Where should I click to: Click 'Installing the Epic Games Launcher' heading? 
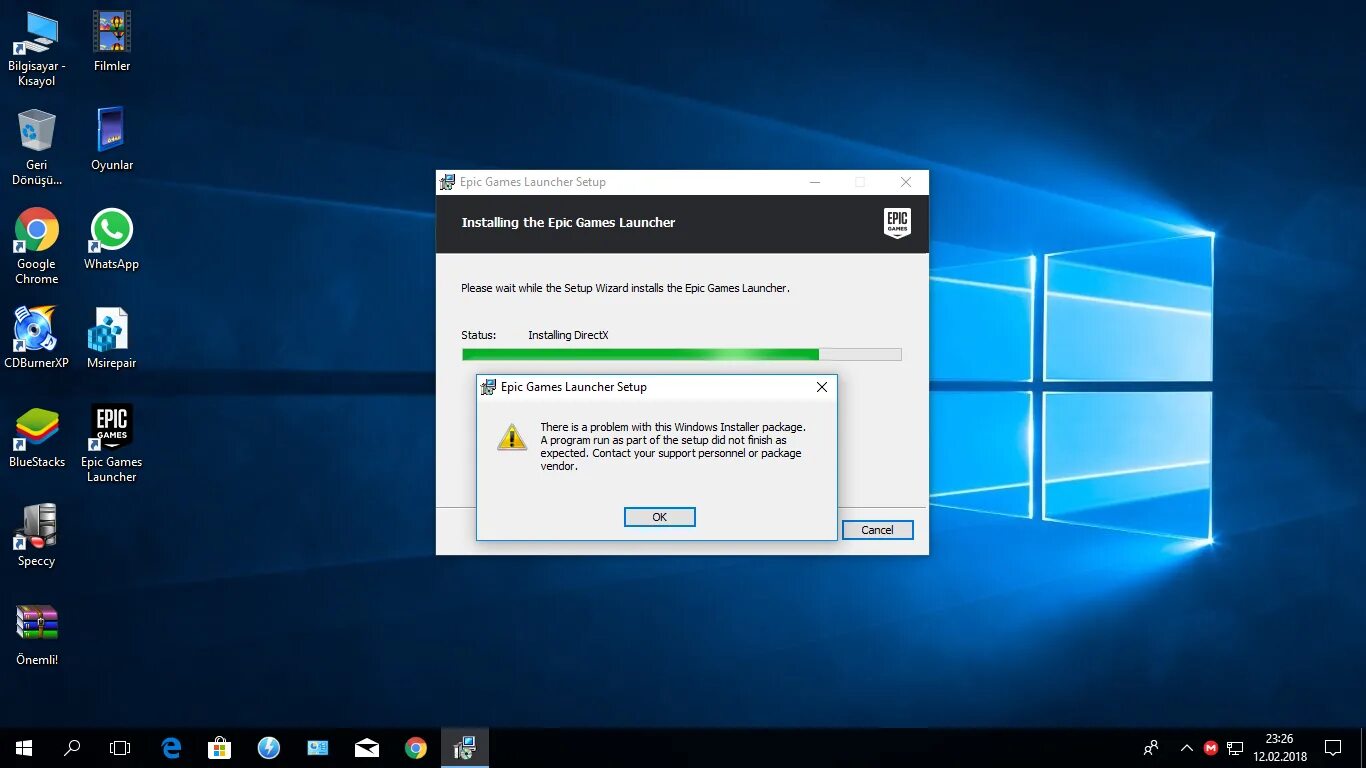568,223
